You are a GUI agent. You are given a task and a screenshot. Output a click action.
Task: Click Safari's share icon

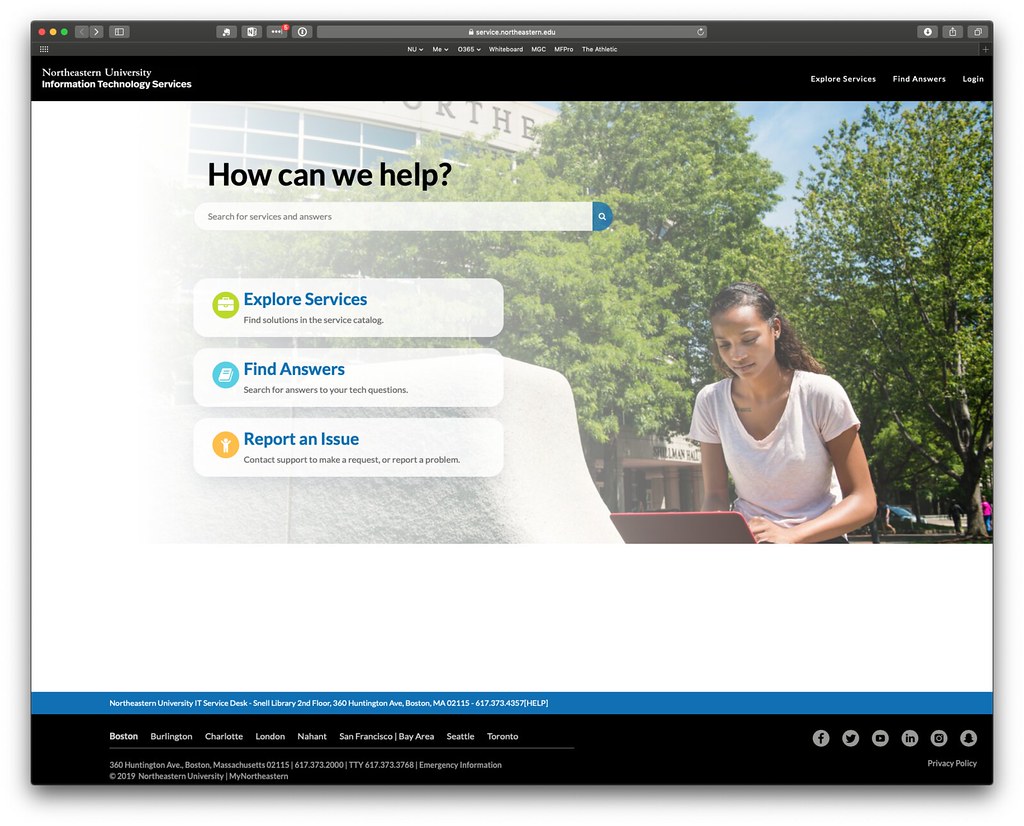954,31
